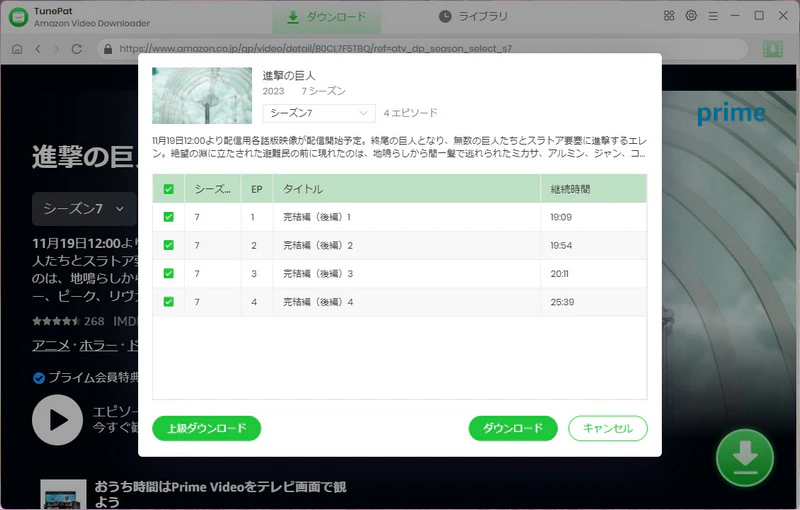
Task: Click the Prime Video TV promo thumbnail
Action: (63, 494)
